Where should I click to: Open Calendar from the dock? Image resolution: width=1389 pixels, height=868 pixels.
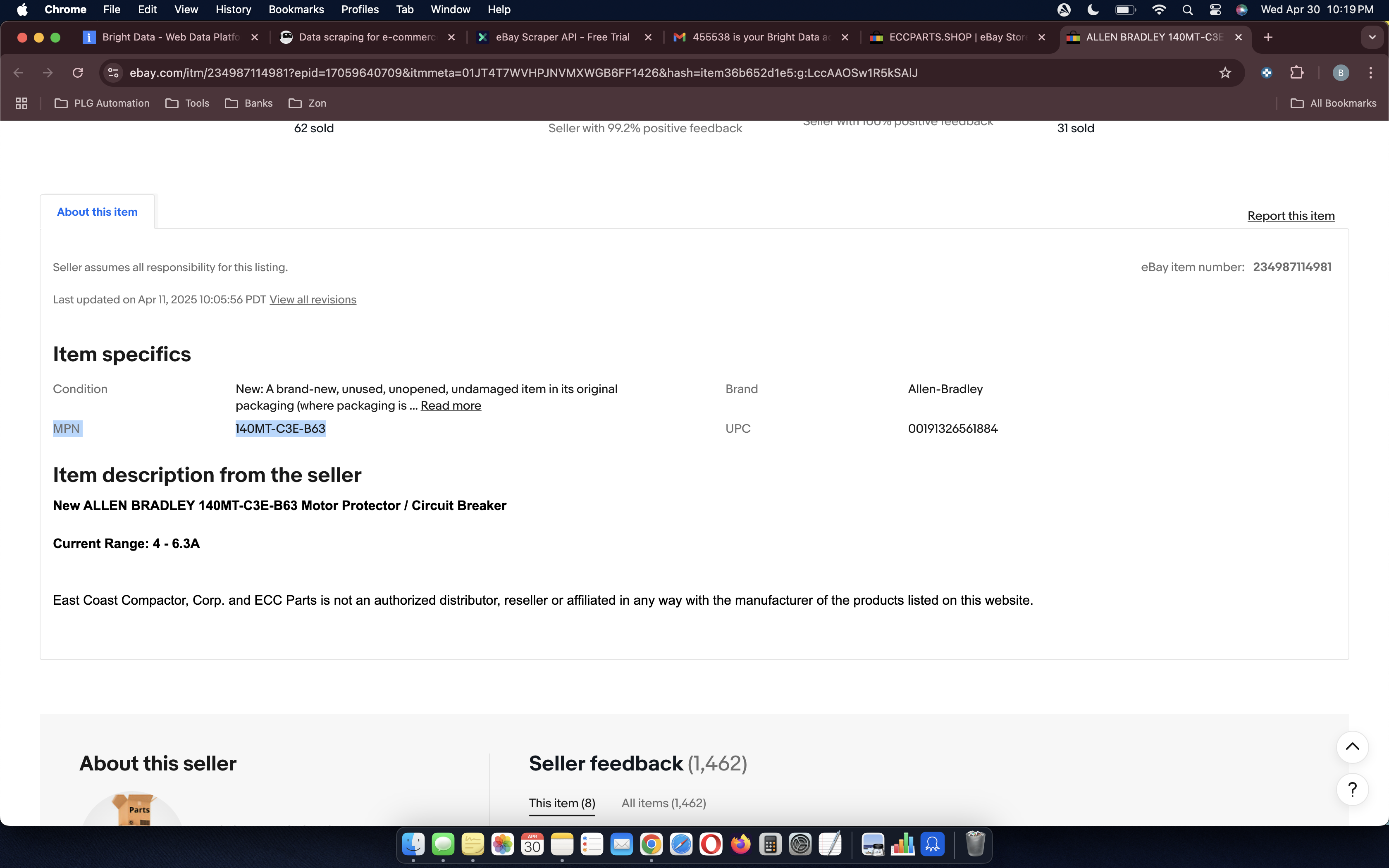pyautogui.click(x=532, y=844)
